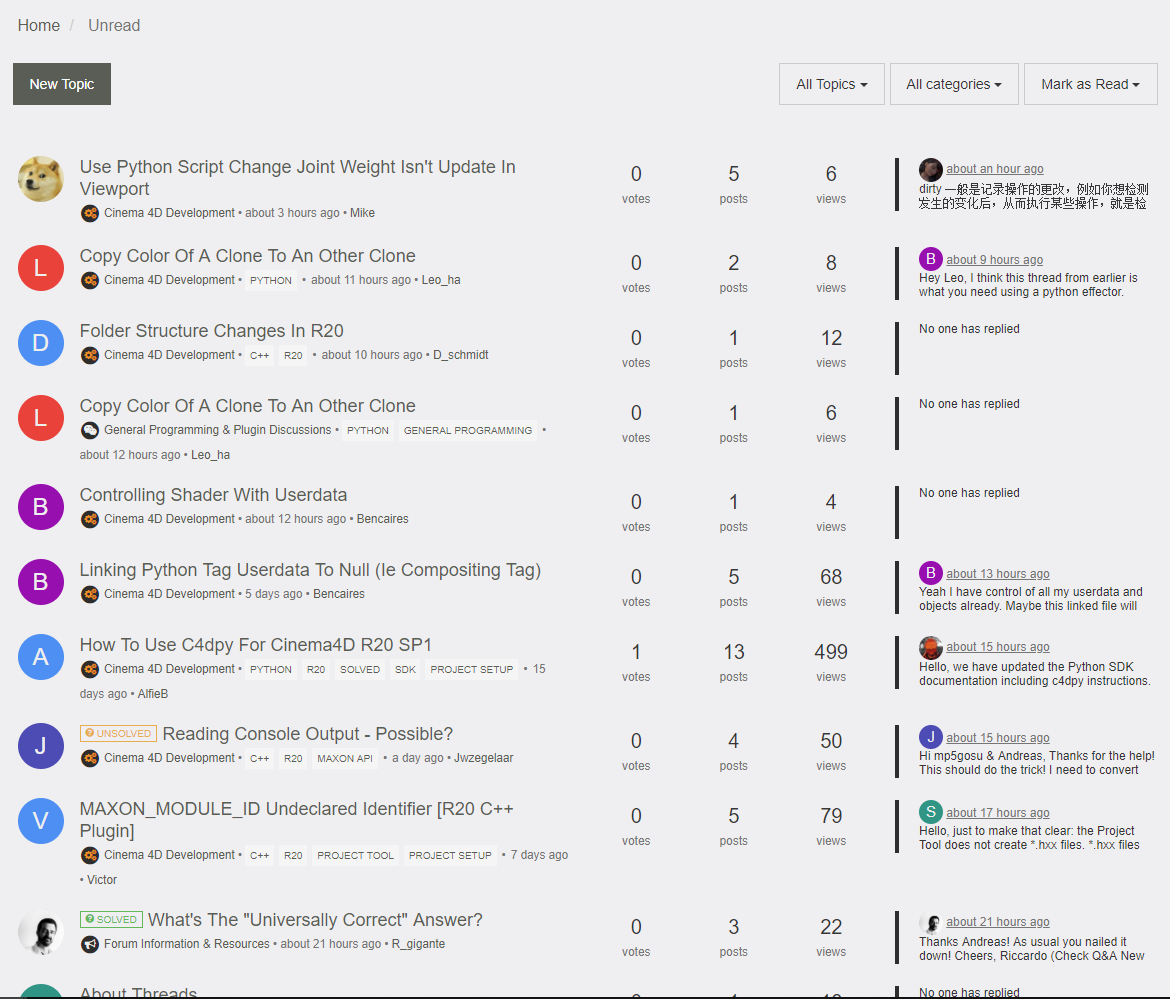Screen dimensions: 1170x999
Task: Click R_gigante's photo avatar on the left
Action: click(x=41, y=932)
